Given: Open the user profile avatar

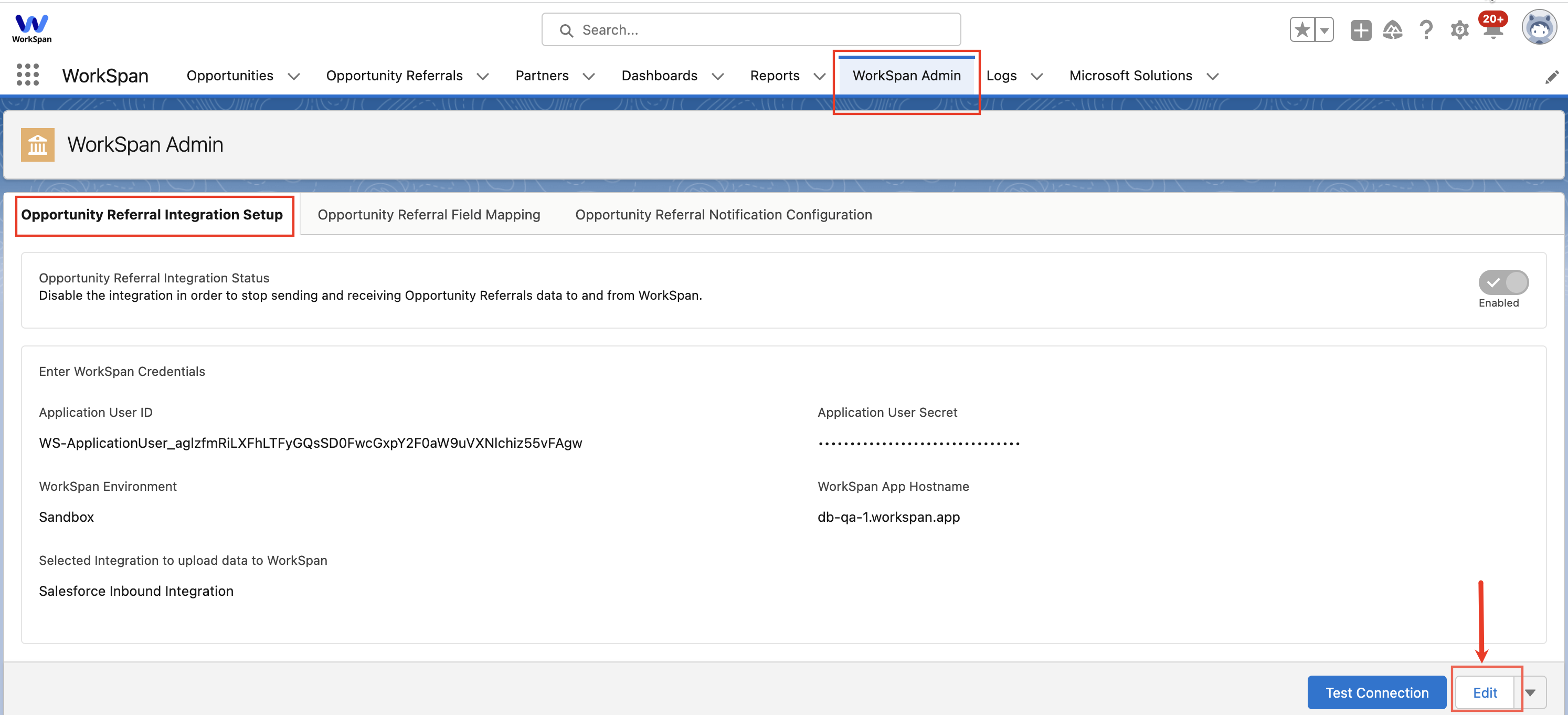Looking at the screenshot, I should [1539, 27].
